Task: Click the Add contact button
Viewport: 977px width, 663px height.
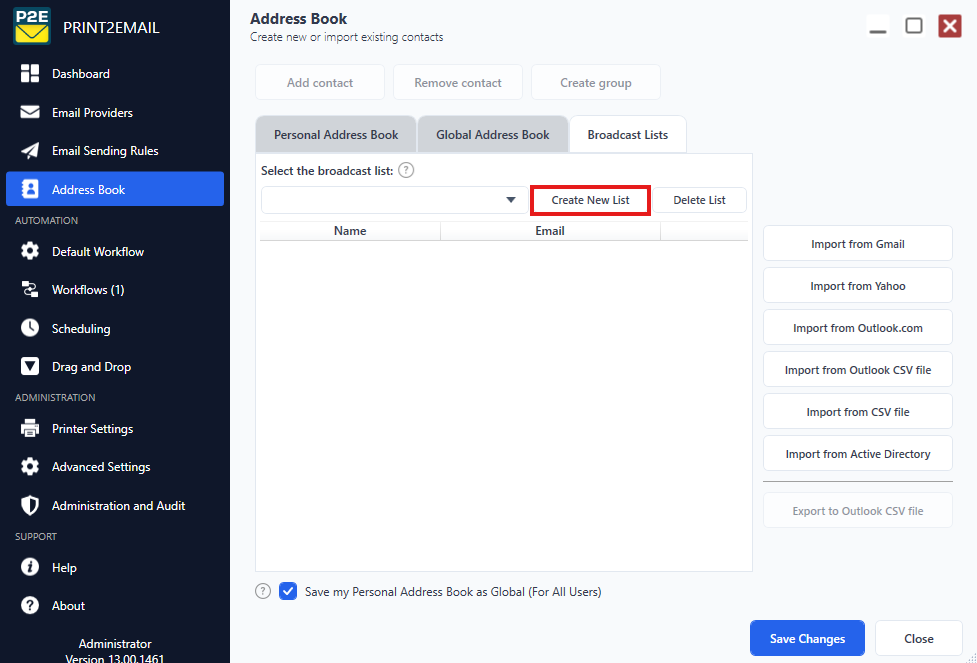Action: coord(320,82)
